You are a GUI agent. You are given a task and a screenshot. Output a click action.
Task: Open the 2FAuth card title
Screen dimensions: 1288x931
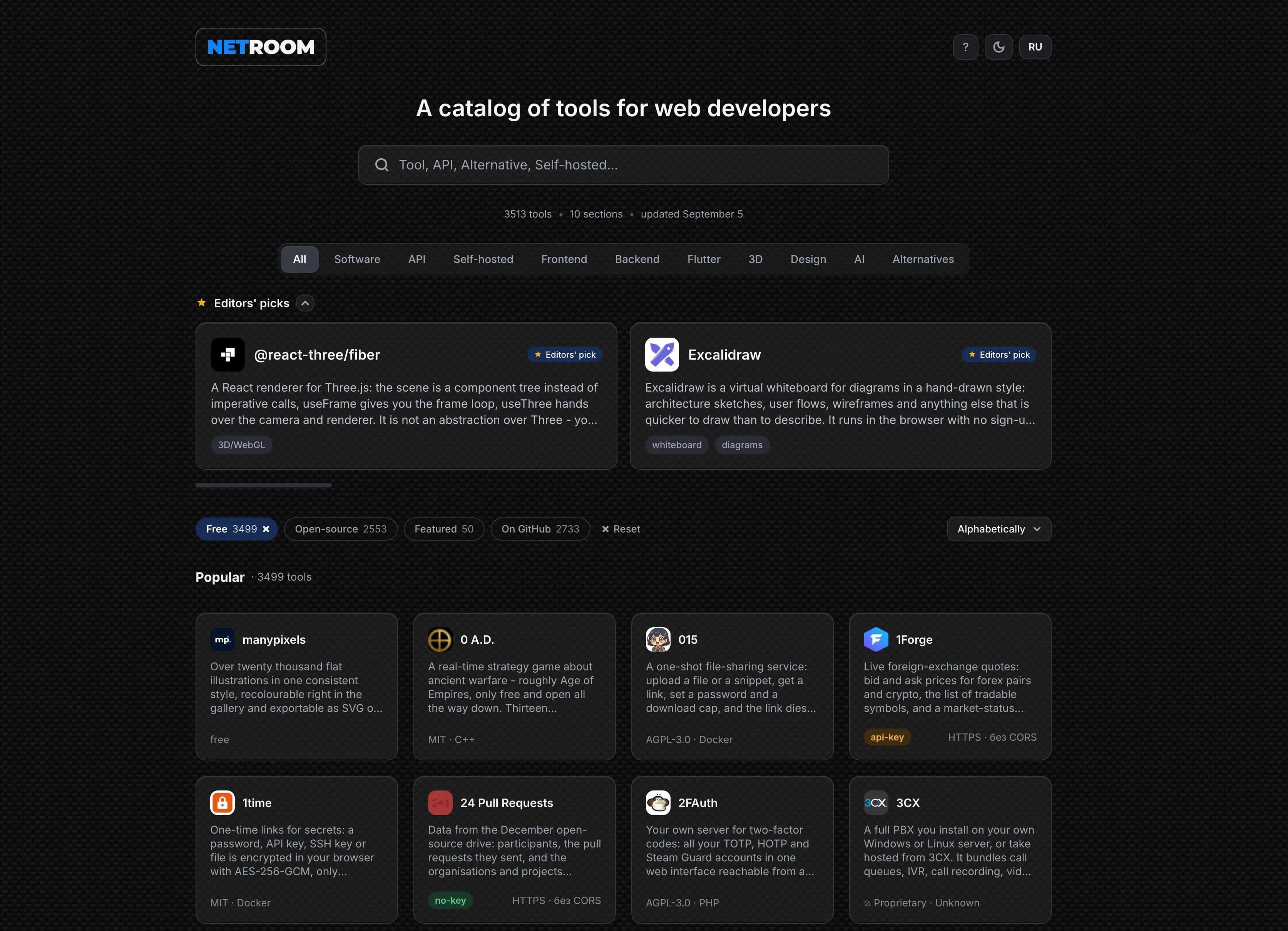698,803
